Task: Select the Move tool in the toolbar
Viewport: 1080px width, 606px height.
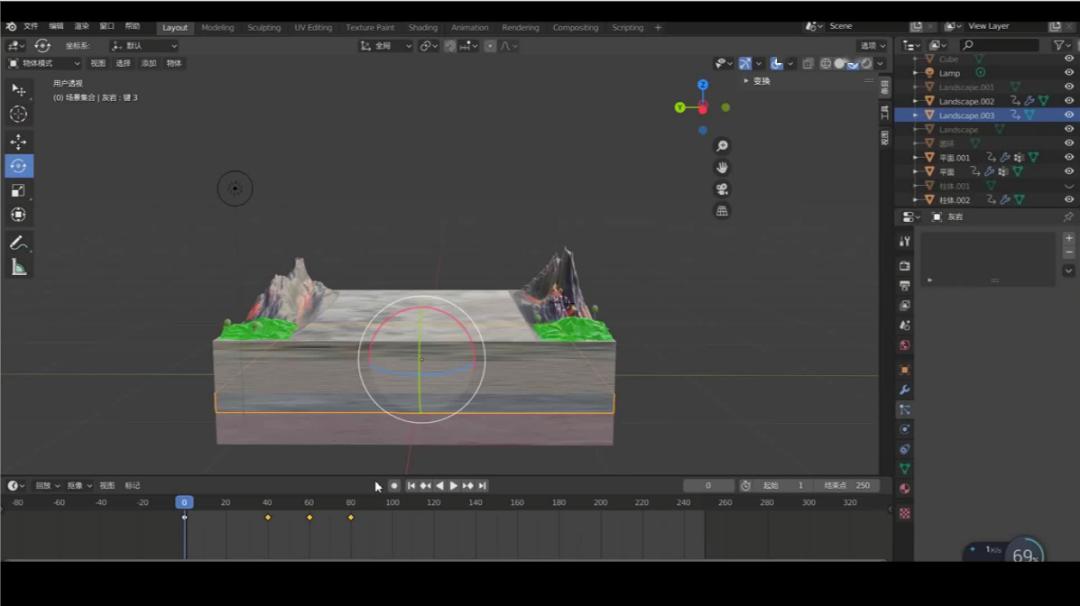Action: pos(18,142)
